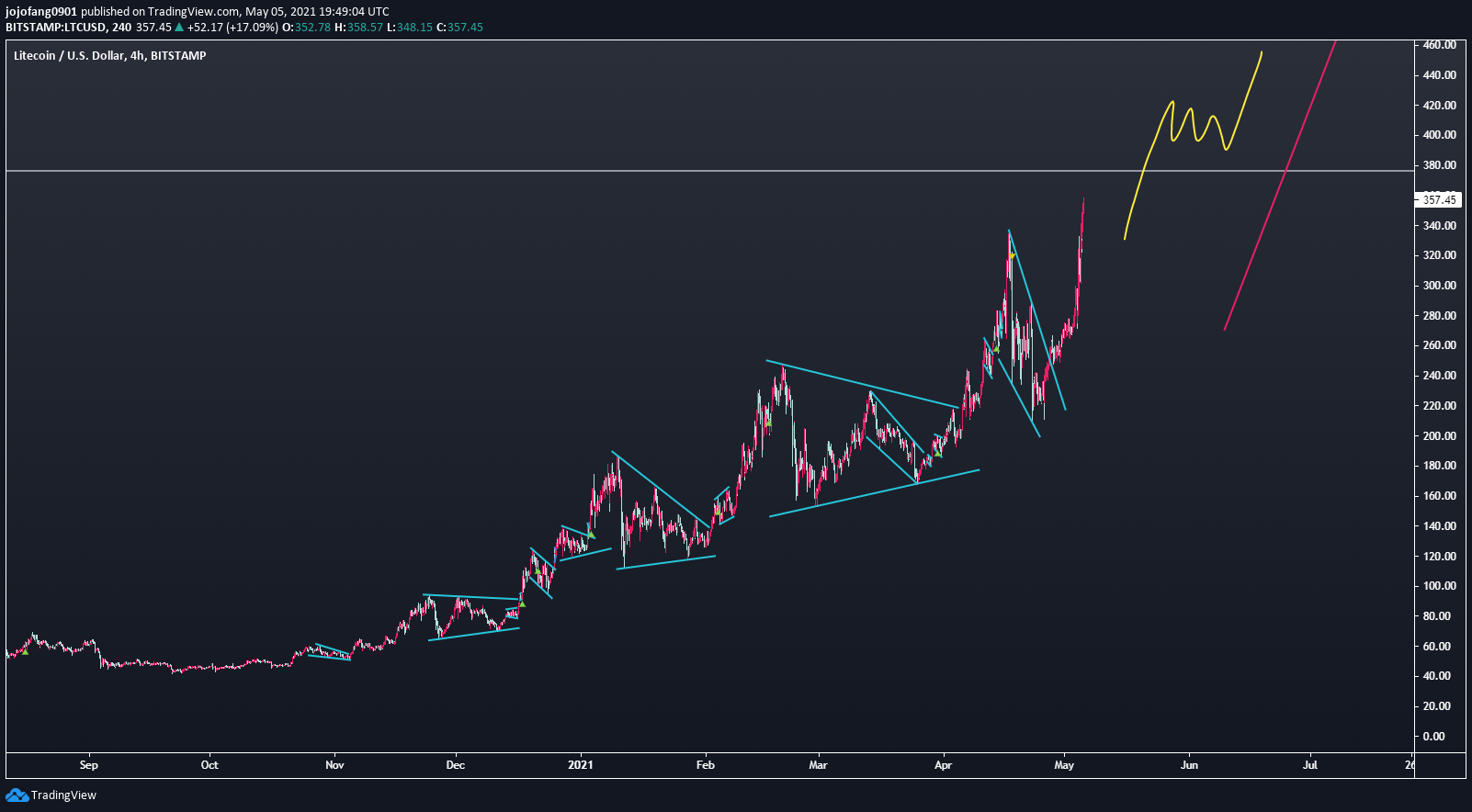Click the Dec label on time axis

(x=455, y=765)
